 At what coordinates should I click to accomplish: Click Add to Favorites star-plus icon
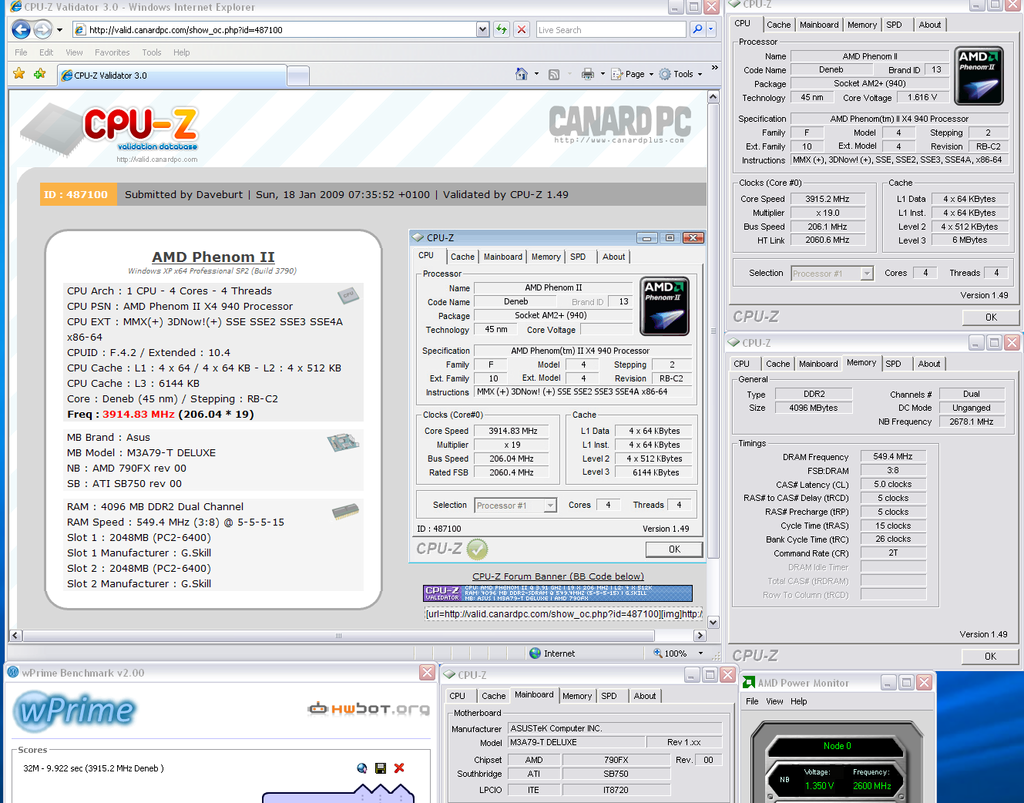pyautogui.click(x=40, y=74)
